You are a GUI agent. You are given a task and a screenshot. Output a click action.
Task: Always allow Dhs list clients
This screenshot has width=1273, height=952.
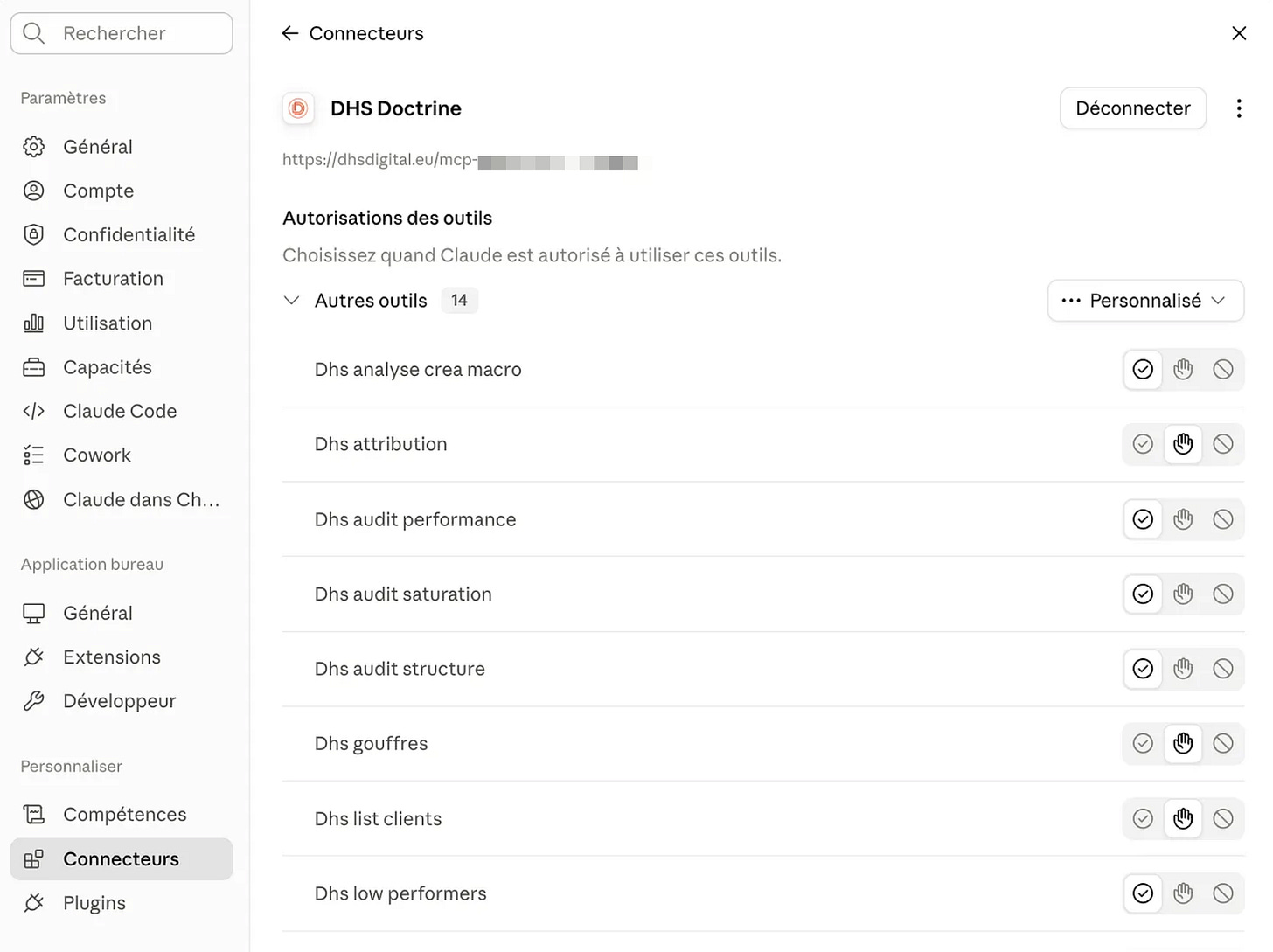(x=1143, y=819)
